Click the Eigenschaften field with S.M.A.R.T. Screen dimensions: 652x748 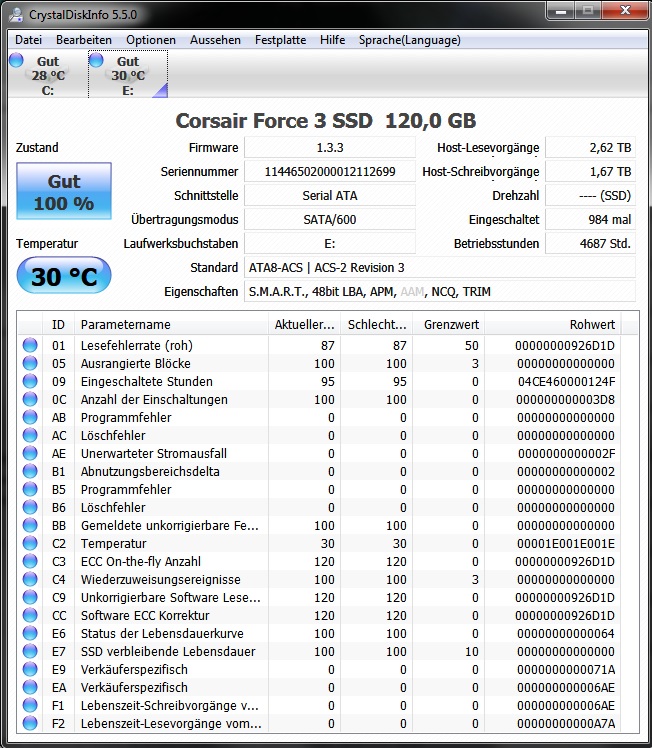(x=440, y=291)
